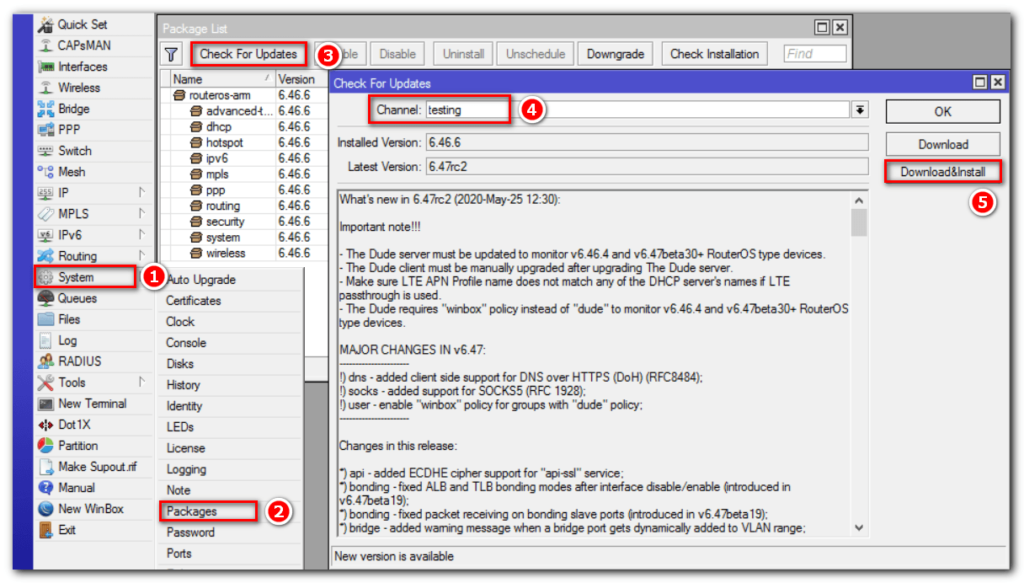The height and width of the screenshot is (583, 1024).
Task: Choose Packages in the System submenu
Action: pyautogui.click(x=191, y=511)
